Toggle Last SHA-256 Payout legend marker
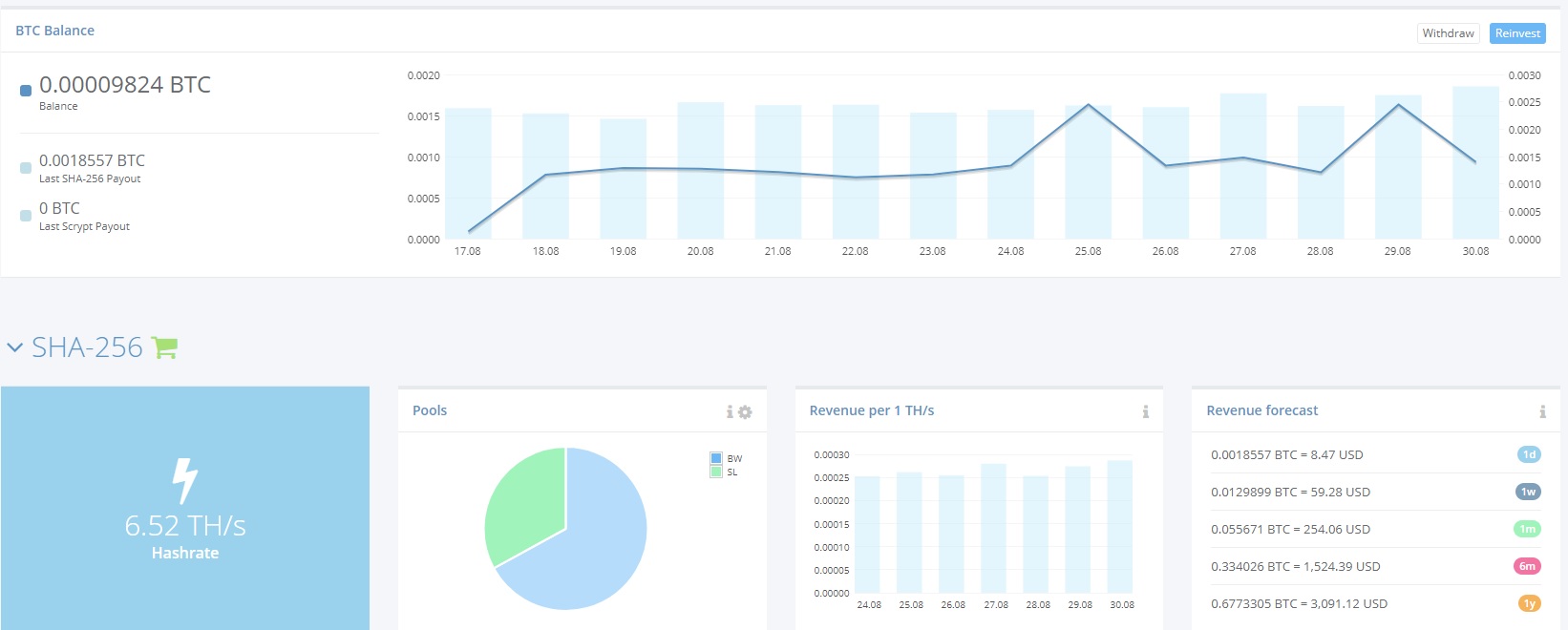This screenshot has width=1568, height=630. click(26, 168)
